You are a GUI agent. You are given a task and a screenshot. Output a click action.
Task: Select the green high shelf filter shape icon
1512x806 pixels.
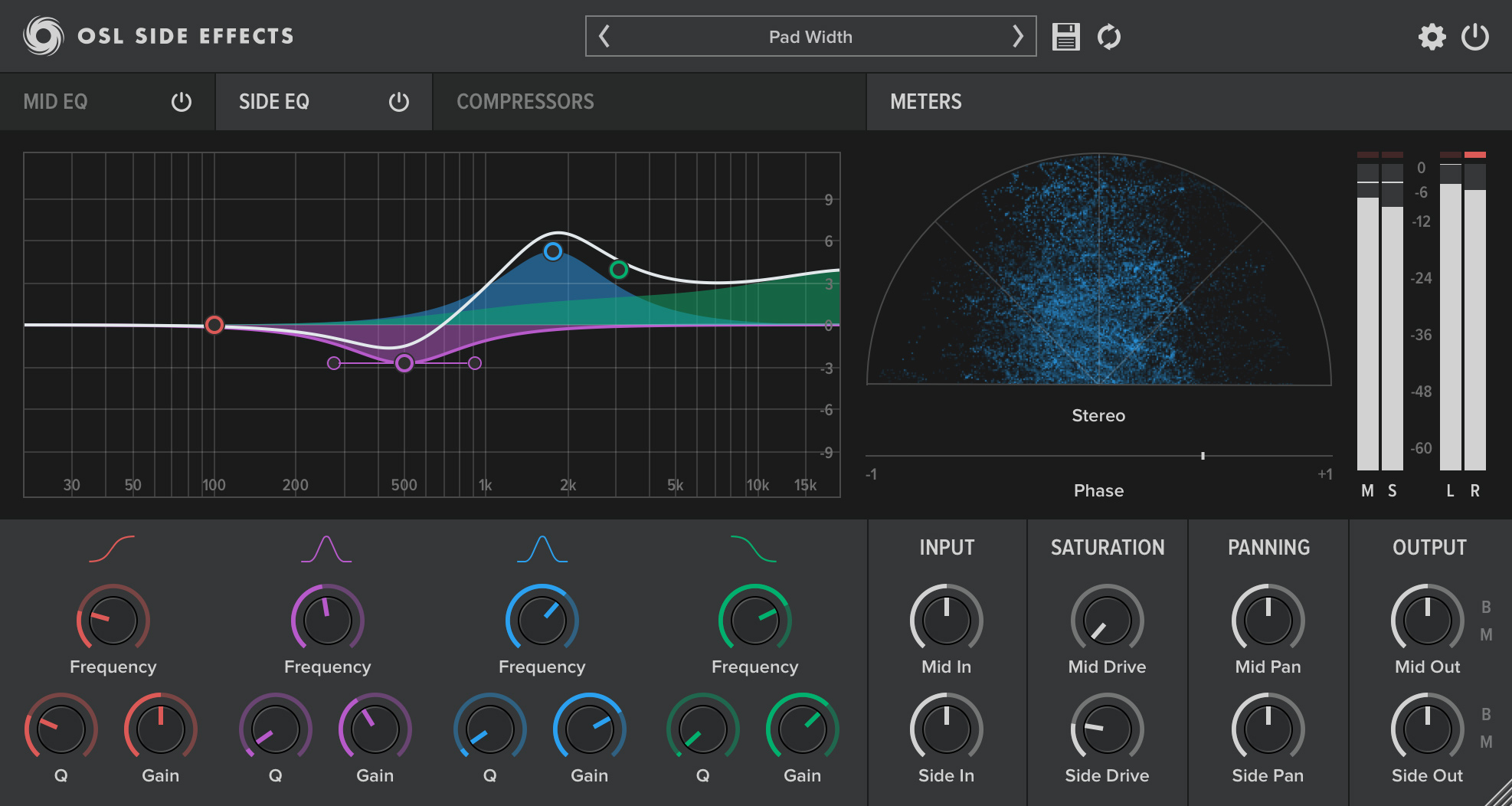click(x=754, y=549)
